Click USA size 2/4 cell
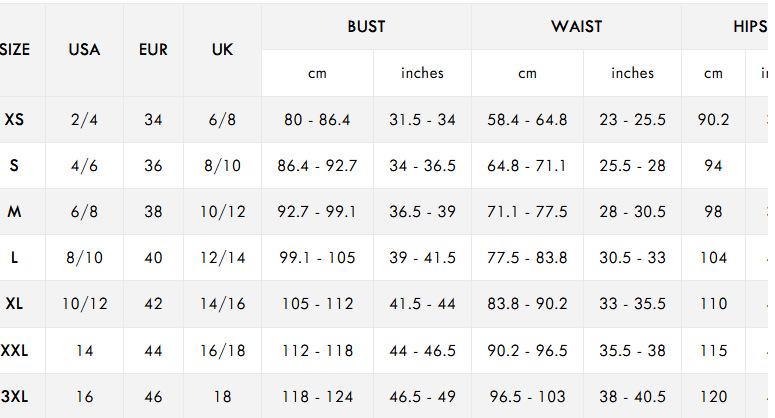775x418 pixels. [84, 120]
